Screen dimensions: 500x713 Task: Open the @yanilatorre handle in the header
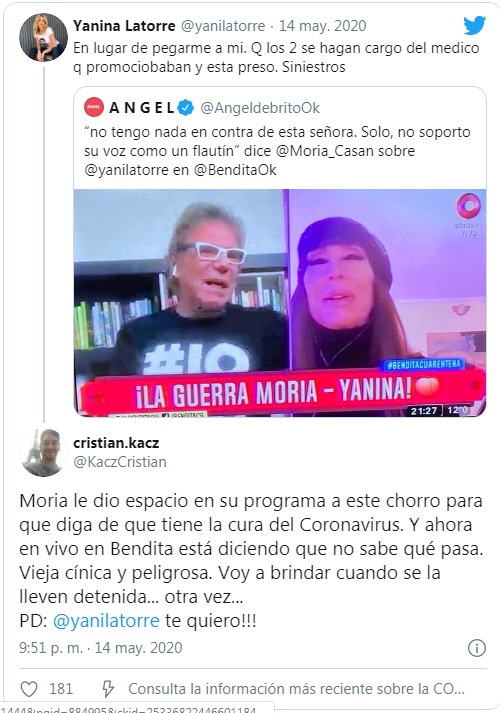click(x=223, y=26)
